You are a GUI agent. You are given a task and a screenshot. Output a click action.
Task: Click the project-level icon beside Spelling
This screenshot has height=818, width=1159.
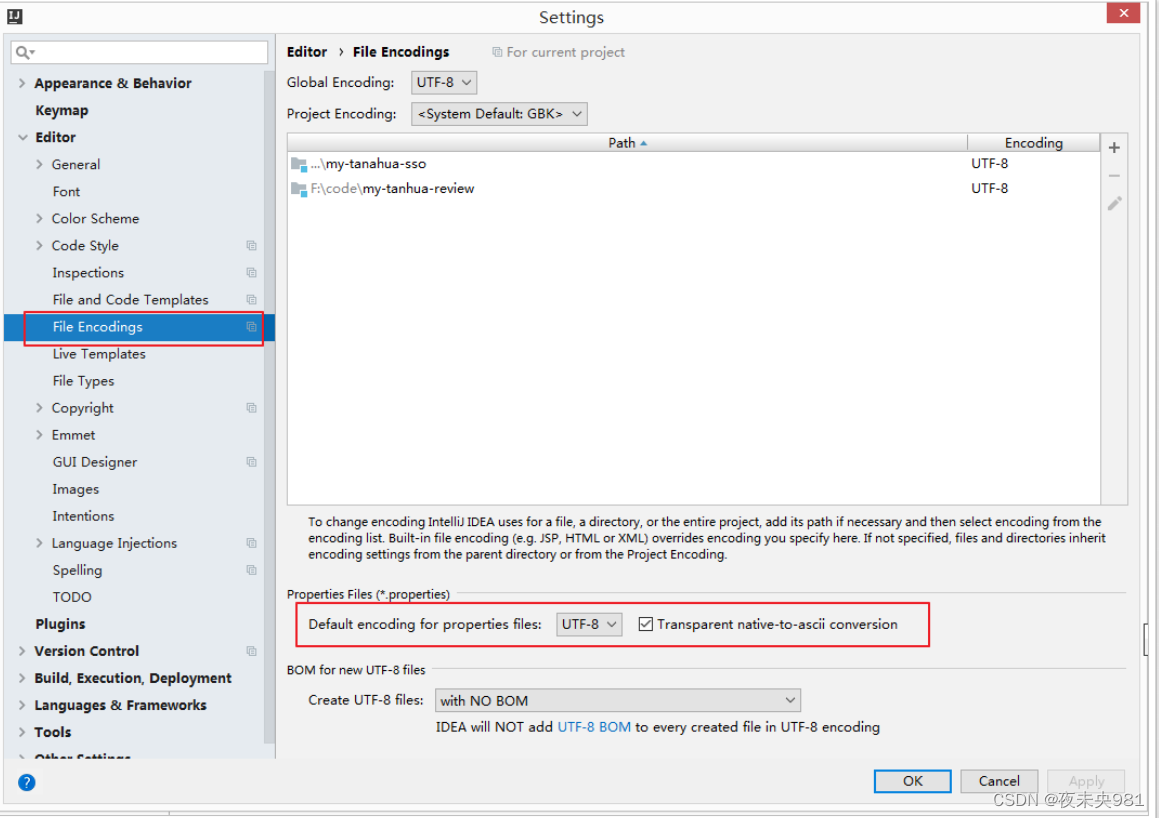251,570
